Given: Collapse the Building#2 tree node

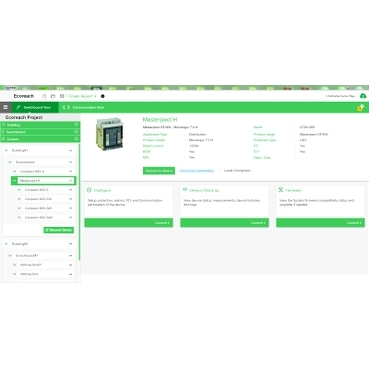Looking at the screenshot, I should (x=6, y=244).
